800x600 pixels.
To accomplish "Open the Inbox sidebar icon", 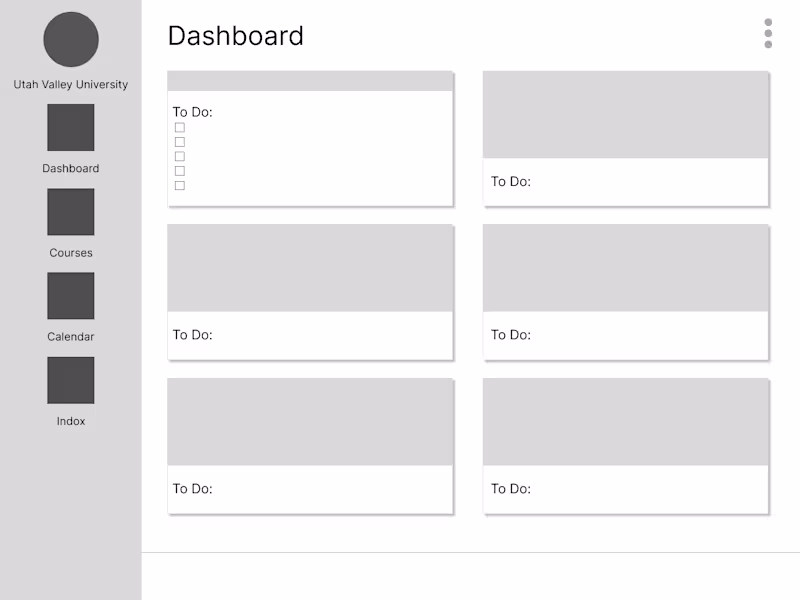I will [x=71, y=380].
